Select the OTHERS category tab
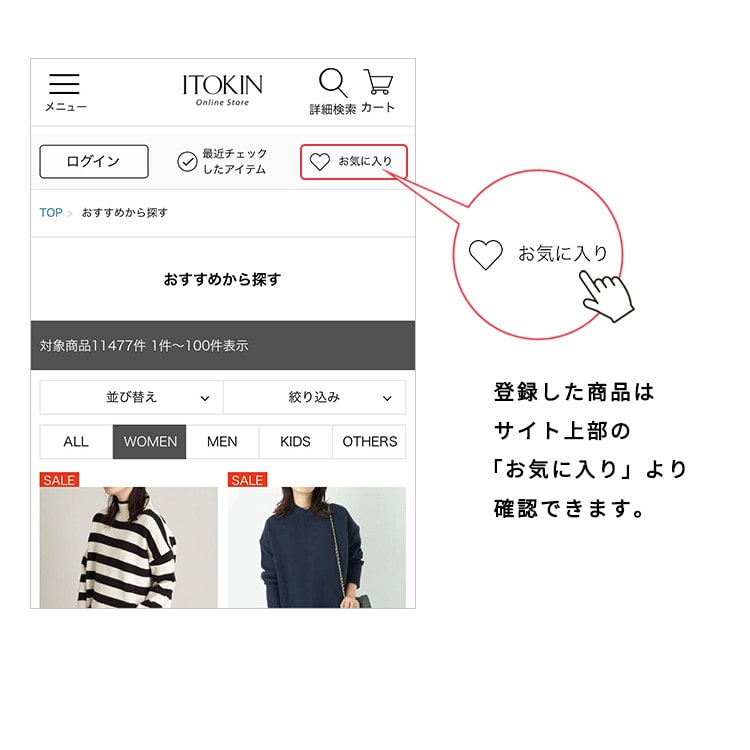 [369, 441]
